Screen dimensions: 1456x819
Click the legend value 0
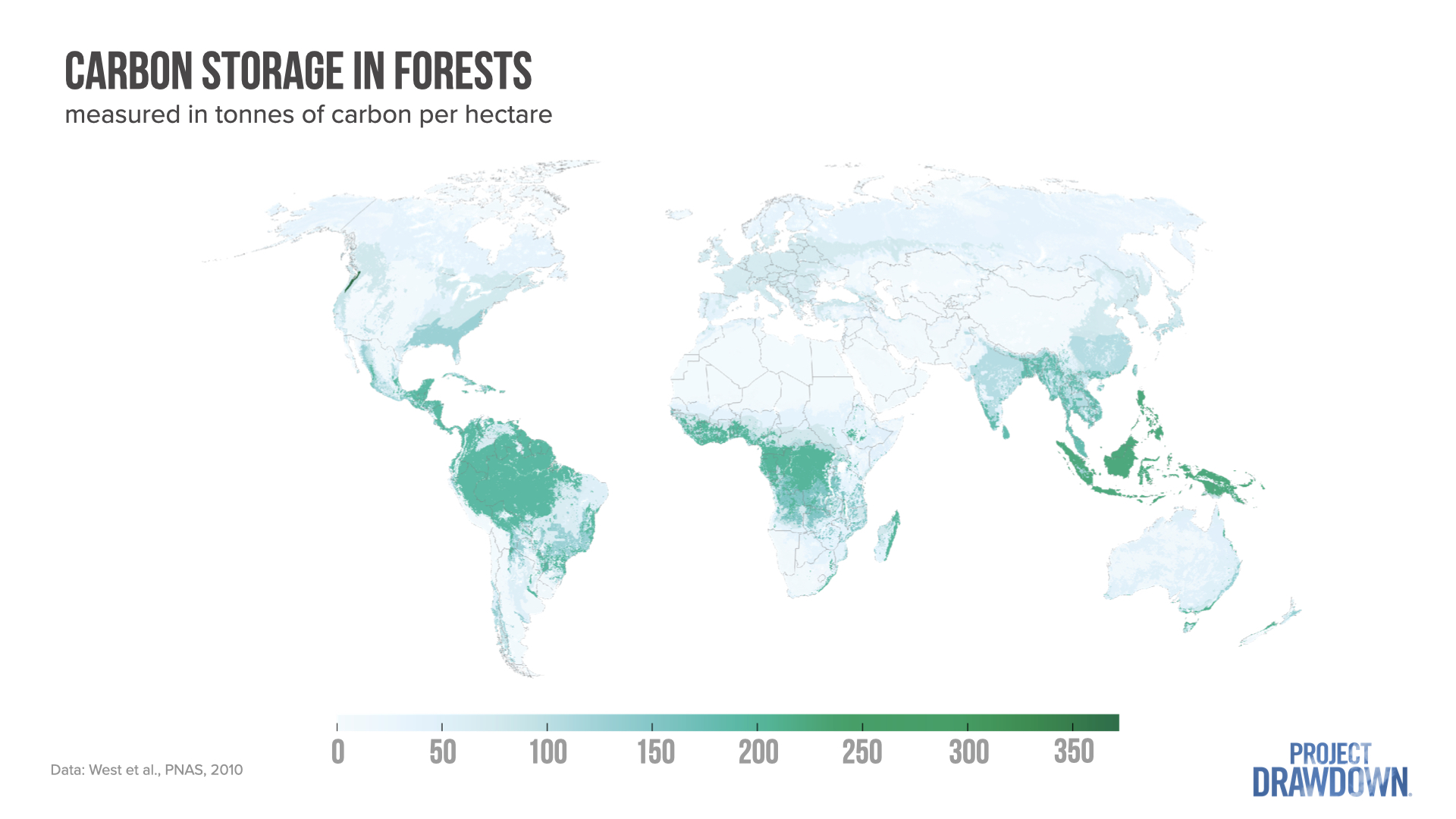(338, 752)
